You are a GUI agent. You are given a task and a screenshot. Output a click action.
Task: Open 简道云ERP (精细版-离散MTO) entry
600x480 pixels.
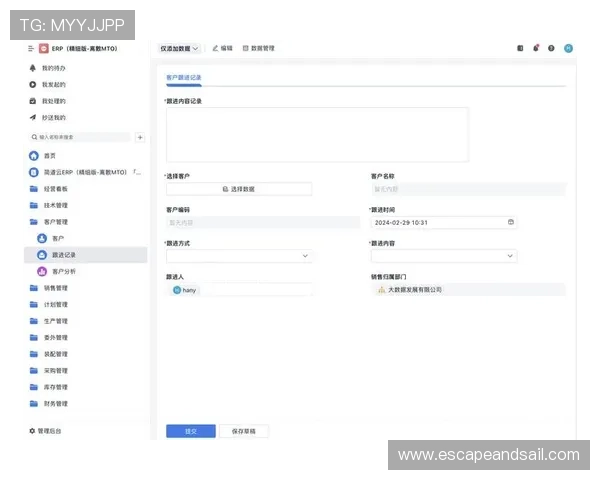pos(85,172)
